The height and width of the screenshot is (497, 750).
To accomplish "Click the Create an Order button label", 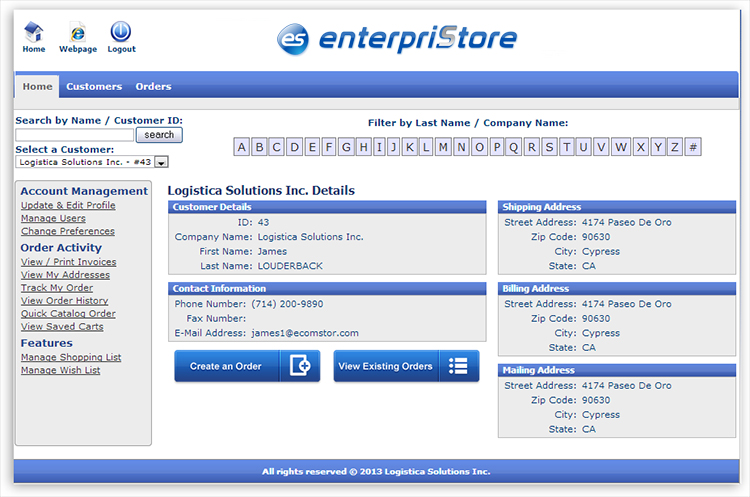I will click(x=226, y=366).
